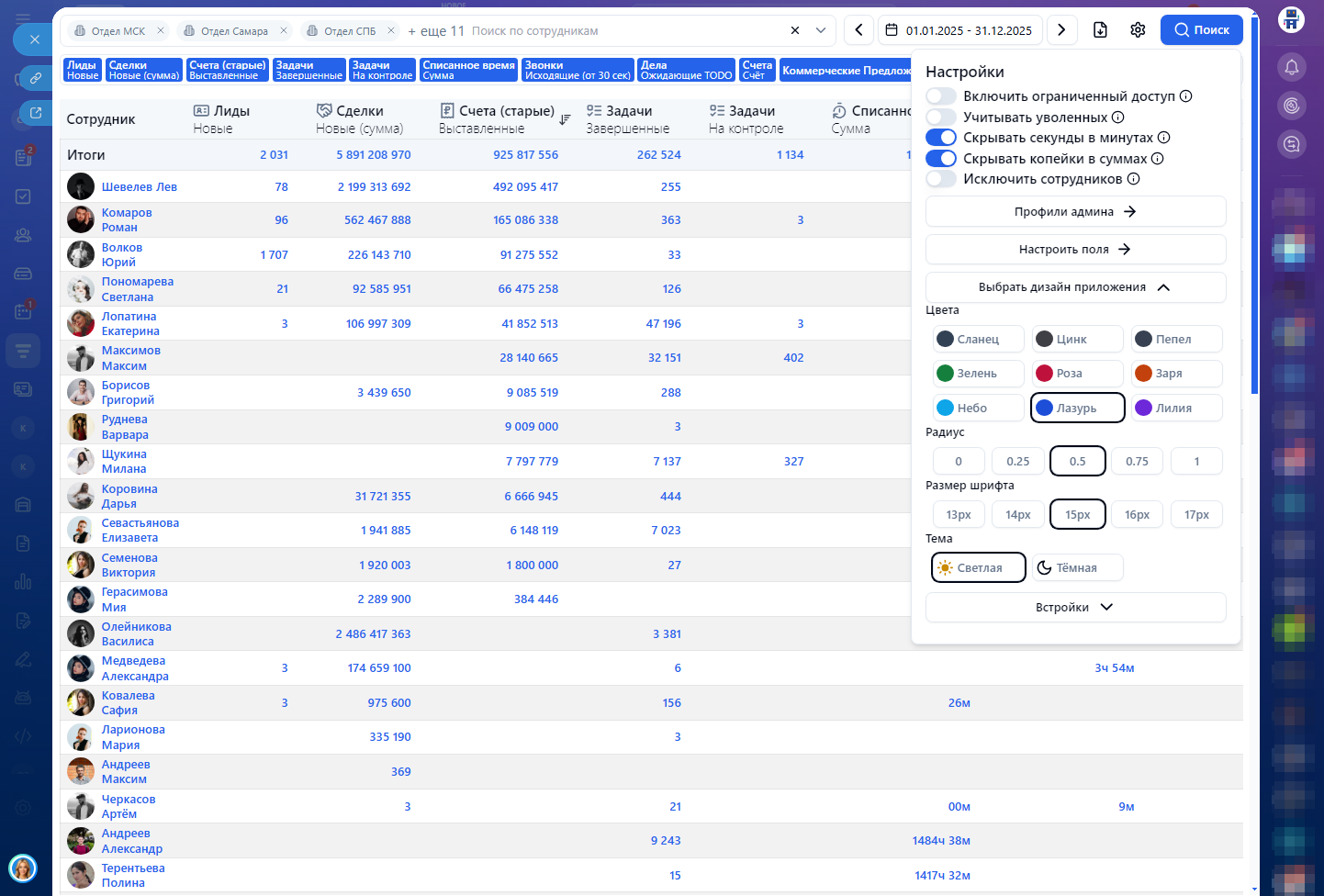The height and width of the screenshot is (896, 1324).
Task: Go to previous date period arrow
Action: point(858,30)
